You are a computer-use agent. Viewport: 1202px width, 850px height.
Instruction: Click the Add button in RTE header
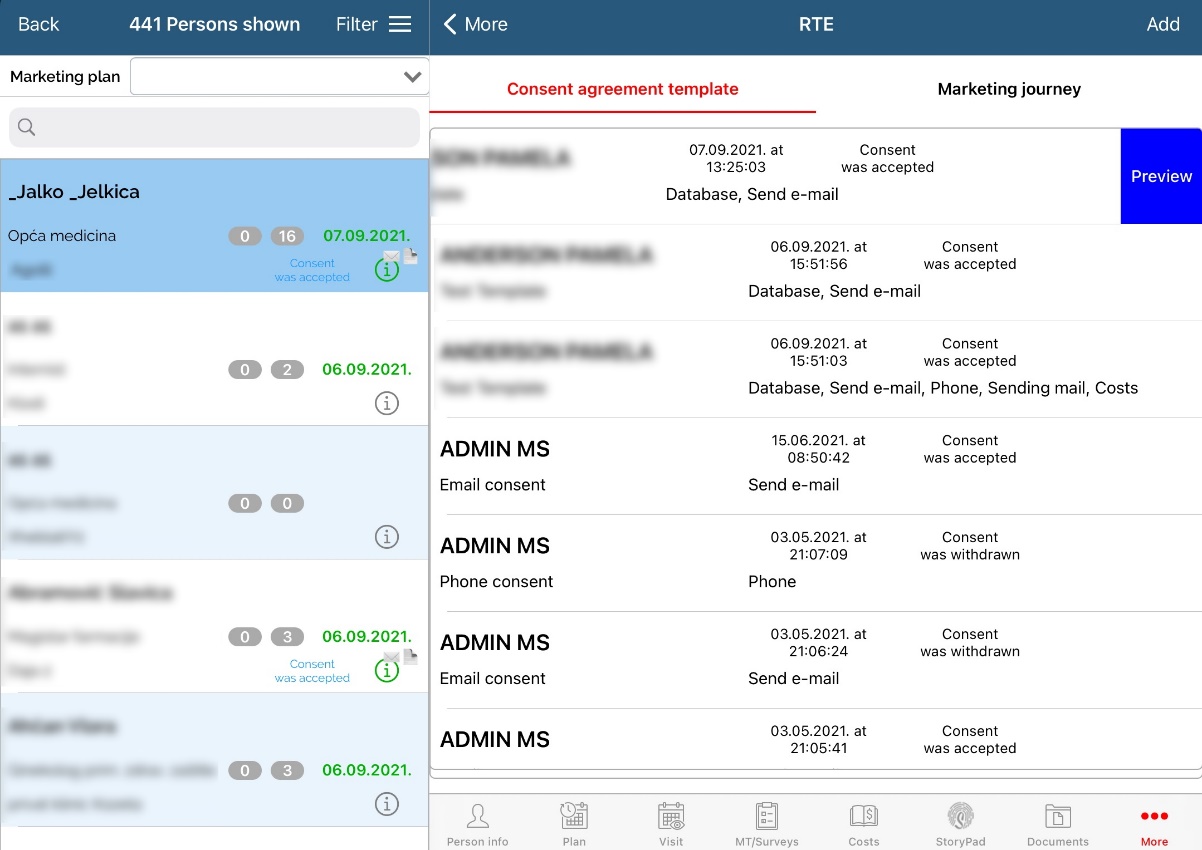coord(1162,25)
